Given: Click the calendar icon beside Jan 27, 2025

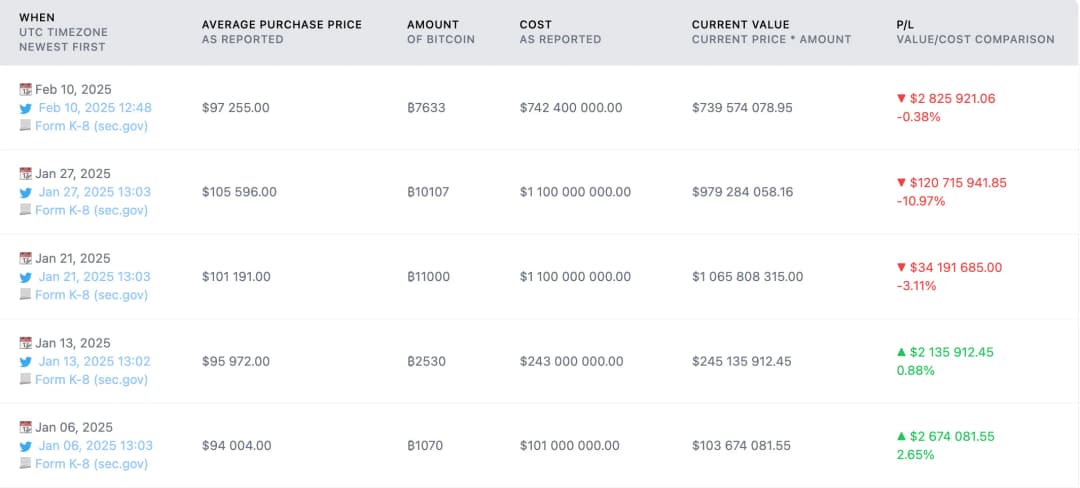Looking at the screenshot, I should (26, 173).
